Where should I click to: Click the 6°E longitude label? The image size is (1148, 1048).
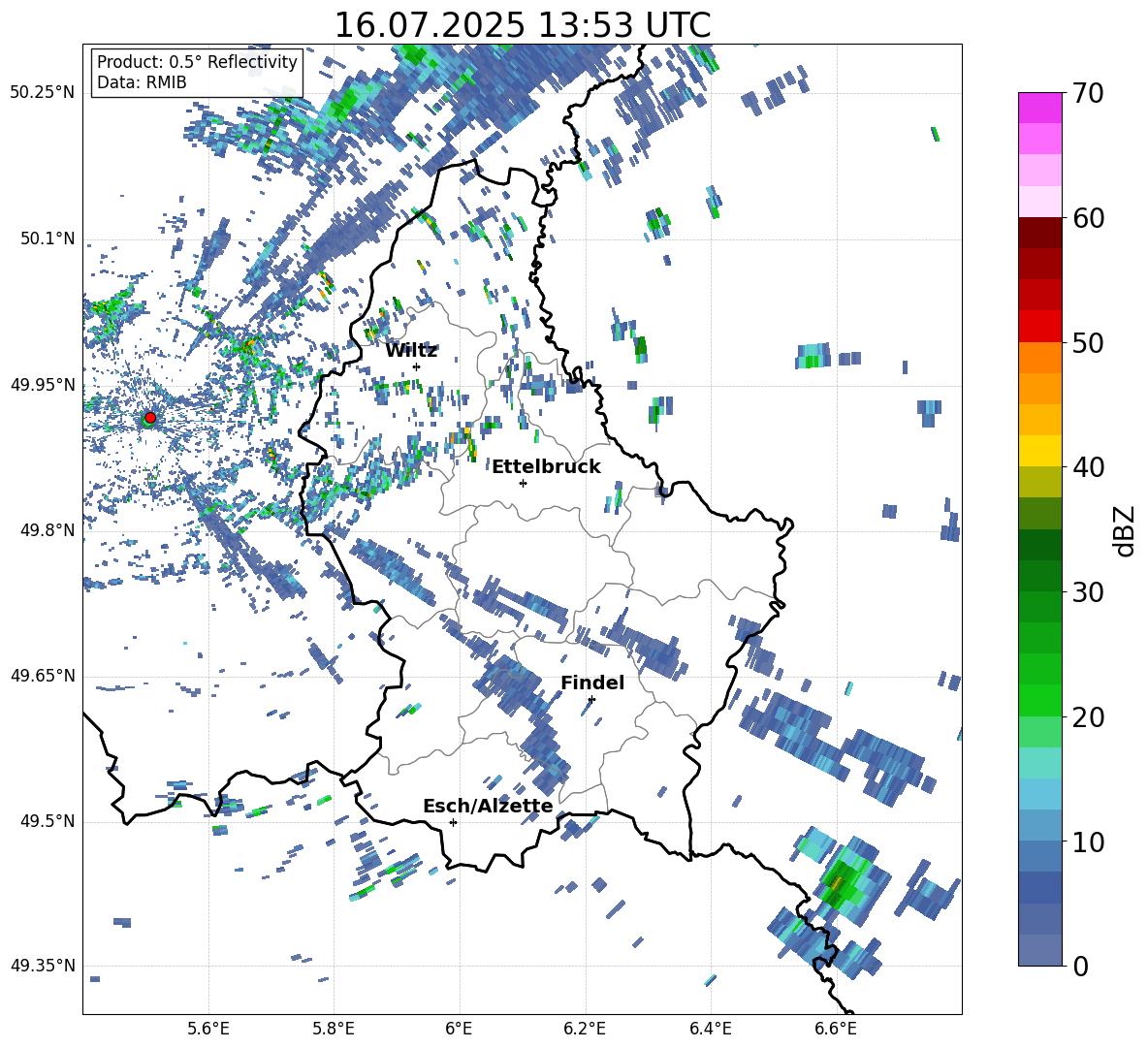pos(460,1029)
